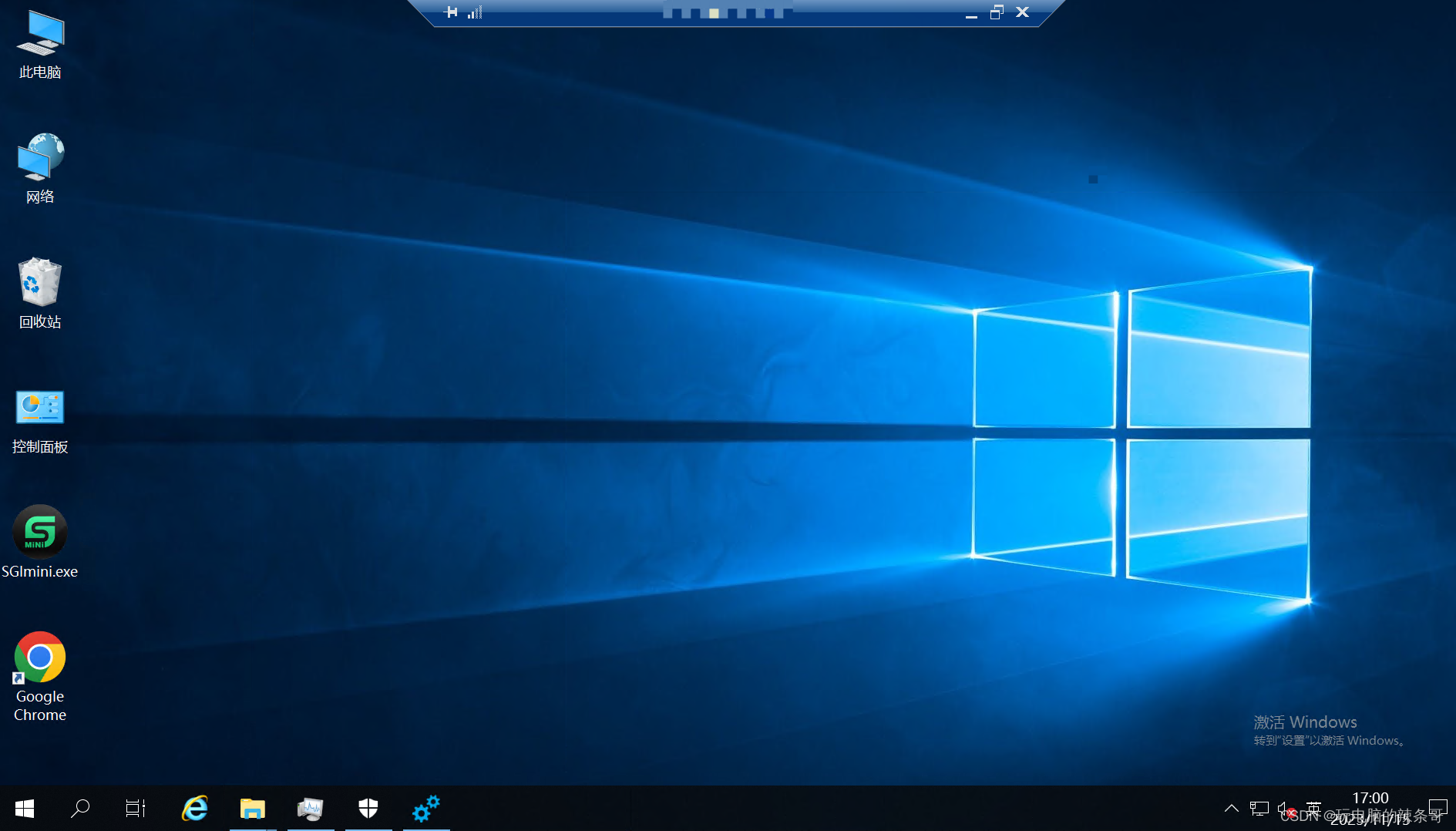Open File Explorer from the taskbar
Image resolution: width=1456 pixels, height=831 pixels.
(x=253, y=809)
